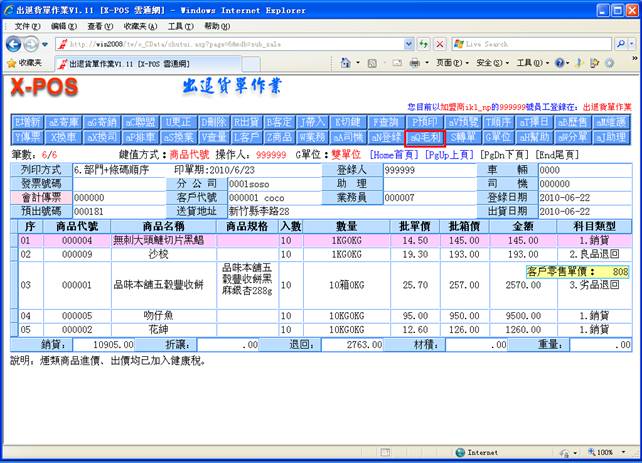Viewport: 642px width, 463px height.
Task: Expand the address bar dropdown arrow
Action: click(407, 44)
